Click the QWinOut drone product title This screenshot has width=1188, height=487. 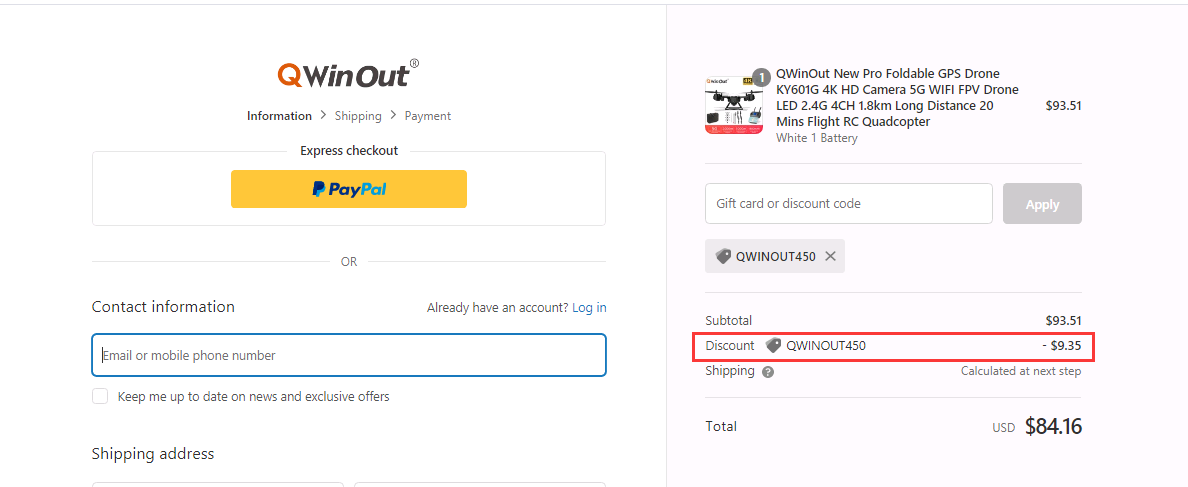pos(896,97)
